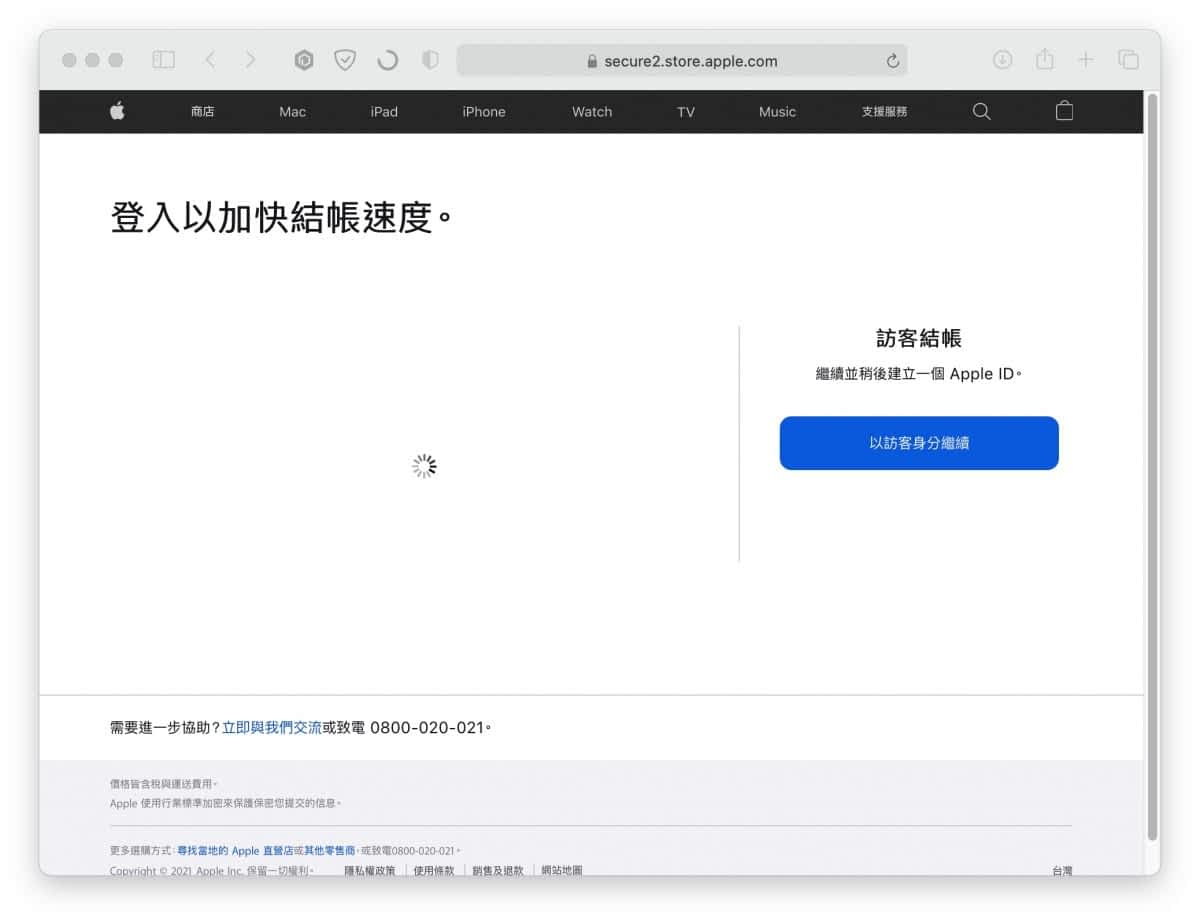Open a new tab with plus icon
The image size is (1200, 924).
click(1085, 60)
